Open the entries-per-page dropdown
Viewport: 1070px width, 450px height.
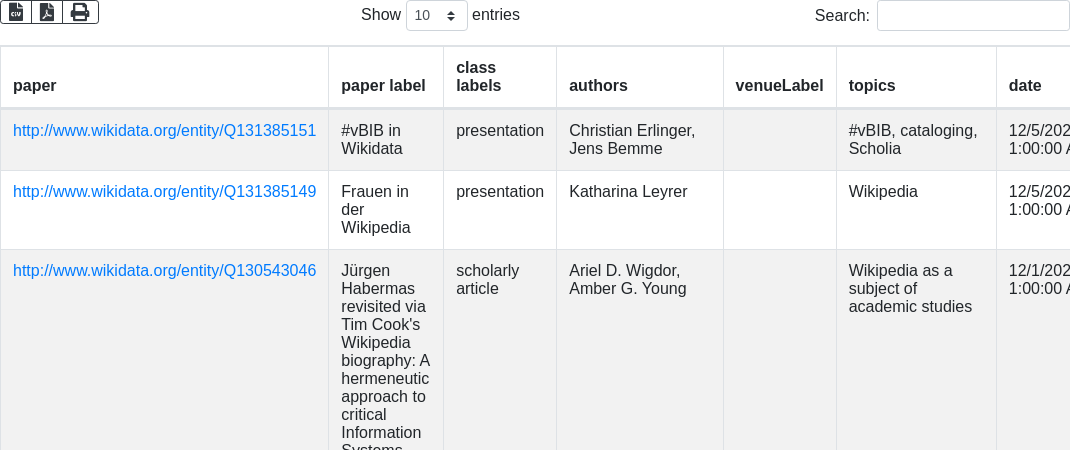tap(437, 16)
